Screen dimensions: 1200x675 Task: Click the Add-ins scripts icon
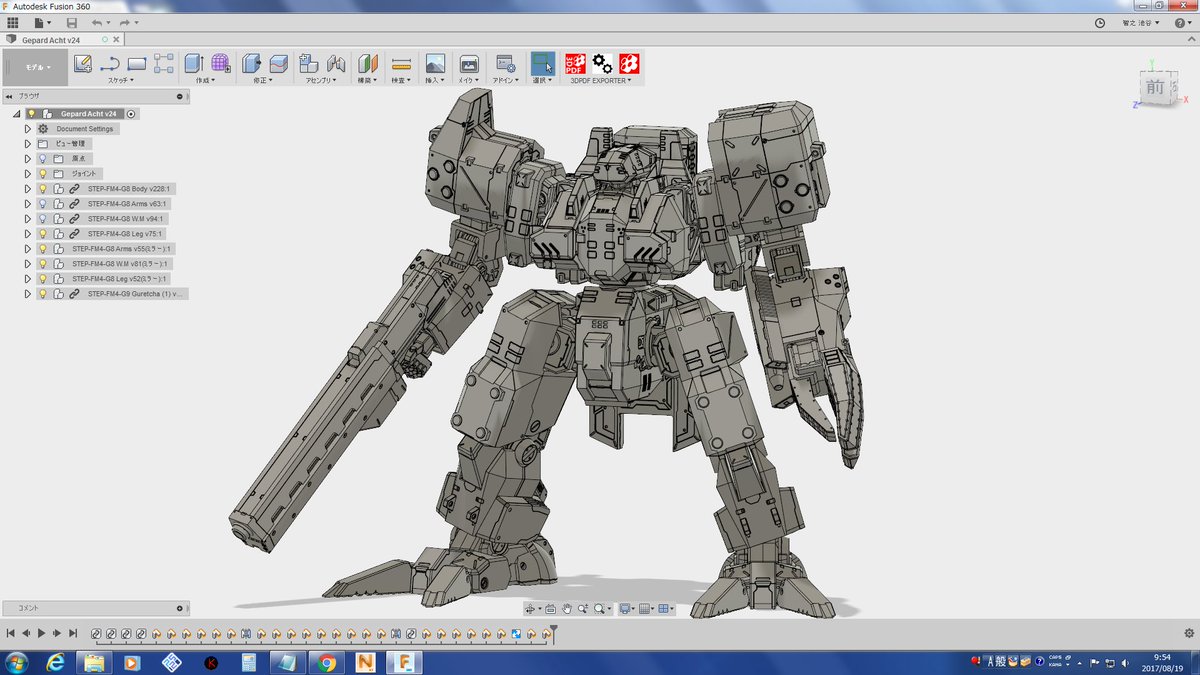click(505, 63)
